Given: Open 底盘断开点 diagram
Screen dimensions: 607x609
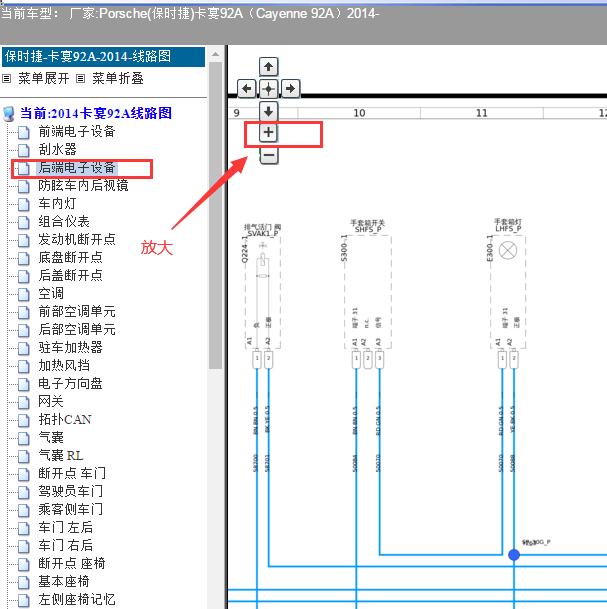Looking at the screenshot, I should coord(70,258).
